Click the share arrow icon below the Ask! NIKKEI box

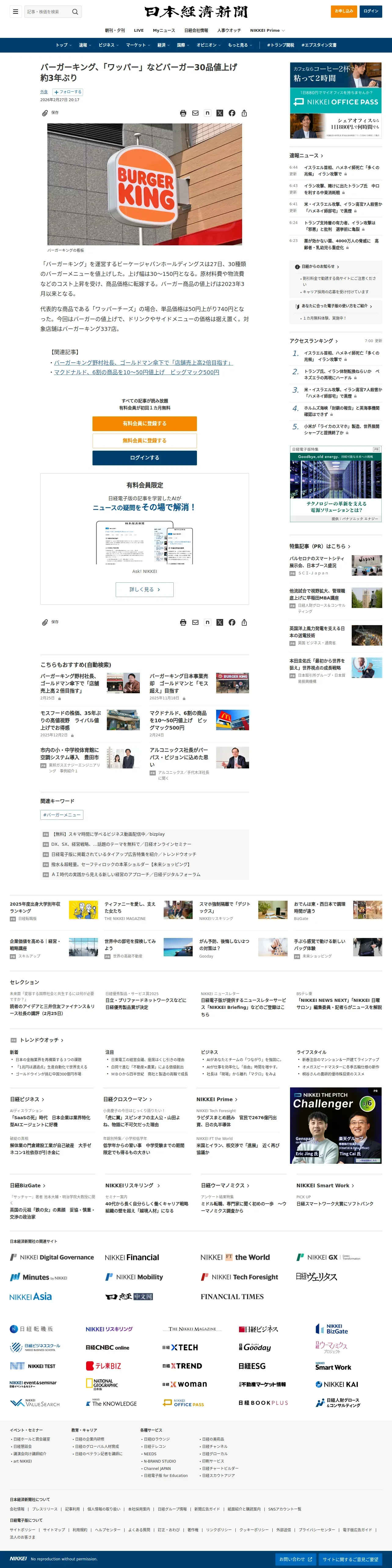(x=244, y=622)
